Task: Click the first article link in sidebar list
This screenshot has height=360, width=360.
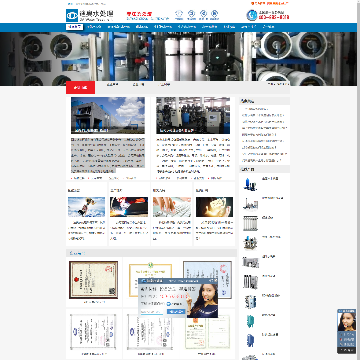Action: point(257,109)
